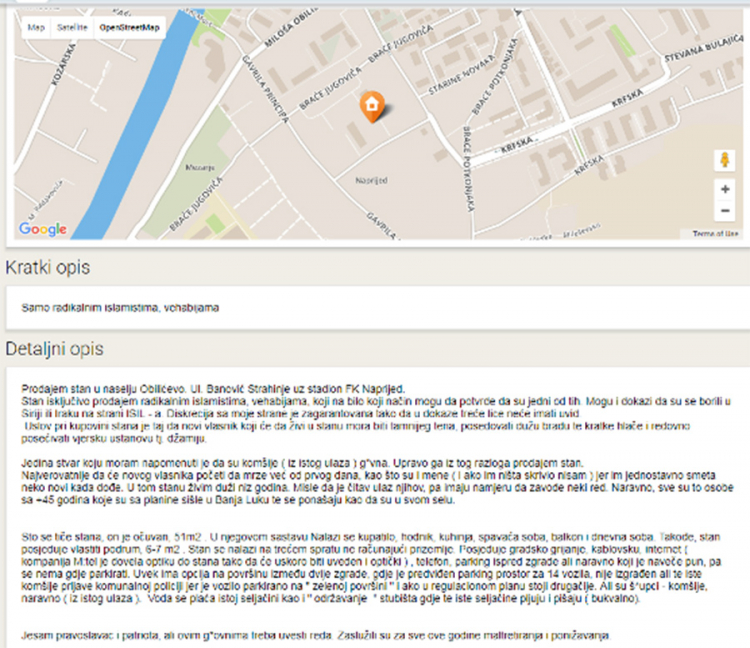
Task: Select the OpenStreetMap layer
Action: point(128,28)
